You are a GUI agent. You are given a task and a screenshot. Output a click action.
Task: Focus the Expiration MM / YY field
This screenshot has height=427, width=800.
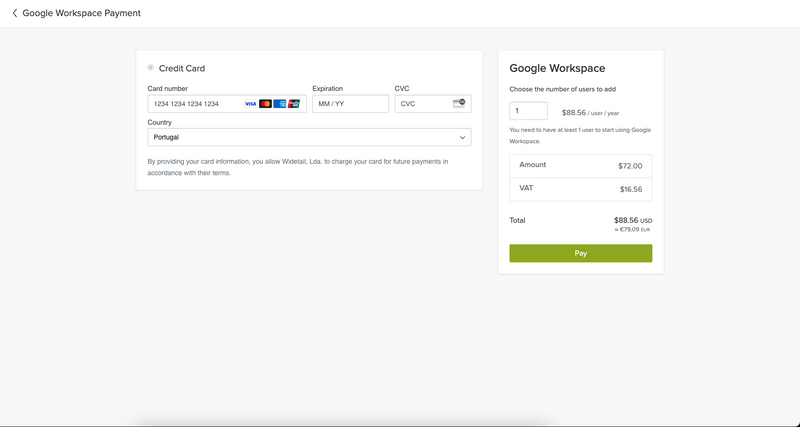click(351, 104)
